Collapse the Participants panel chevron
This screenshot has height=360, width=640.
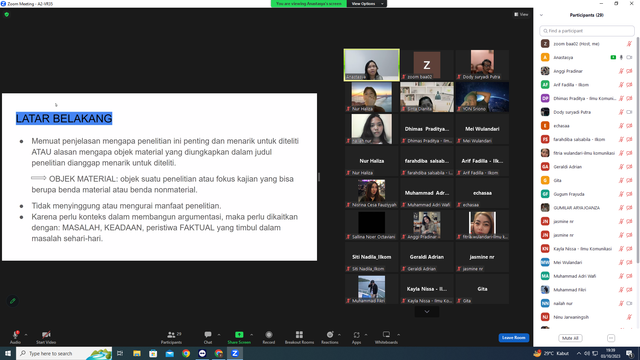click(542, 15)
